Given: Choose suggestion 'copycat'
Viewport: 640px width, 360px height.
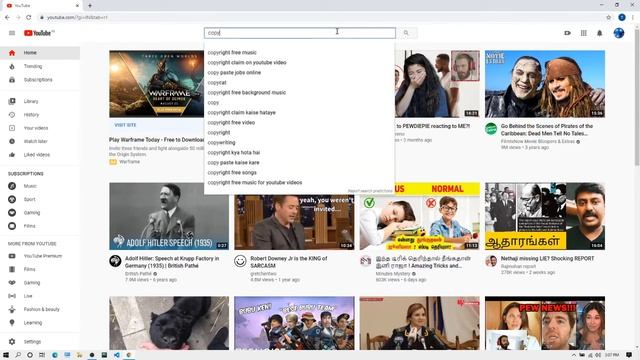Looking at the screenshot, I should pos(299,82).
